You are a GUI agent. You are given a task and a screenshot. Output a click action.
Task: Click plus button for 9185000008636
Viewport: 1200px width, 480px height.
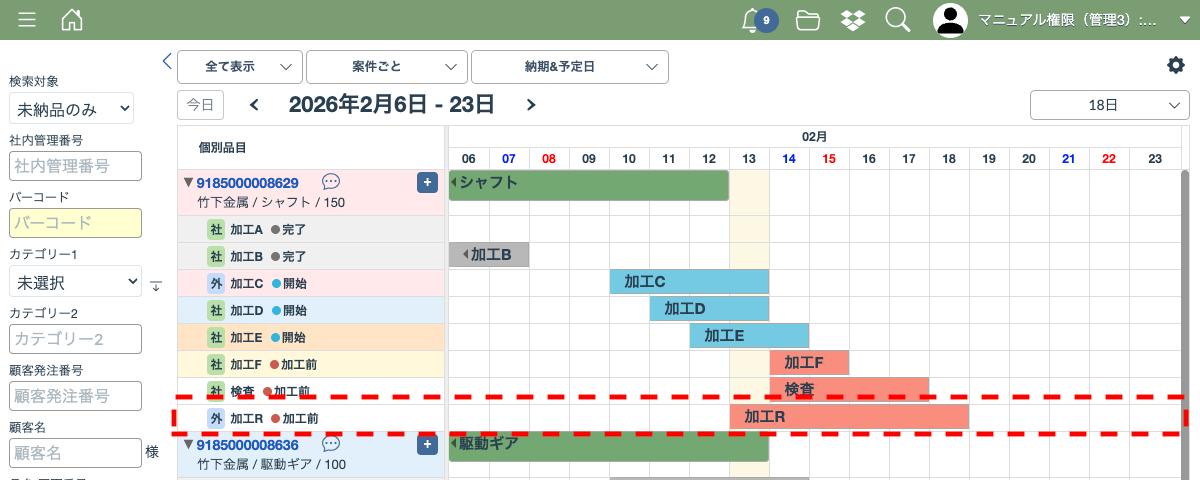pyautogui.click(x=427, y=445)
